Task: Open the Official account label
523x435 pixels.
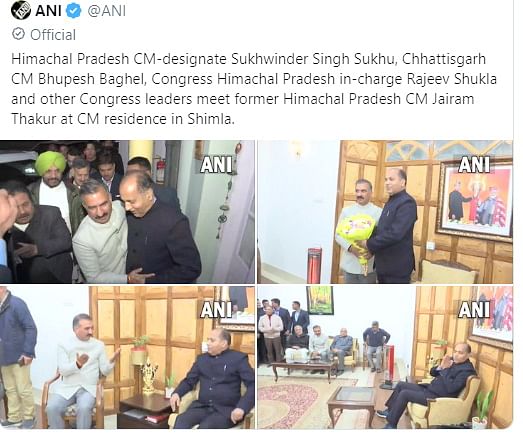Action: coord(44,34)
